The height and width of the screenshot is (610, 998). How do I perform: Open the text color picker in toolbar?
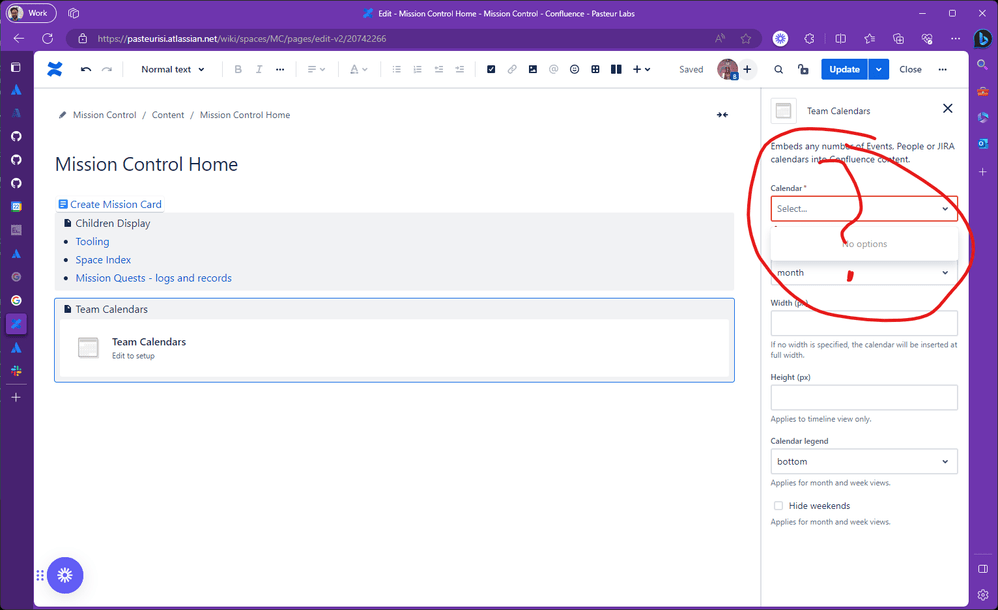tap(358, 69)
